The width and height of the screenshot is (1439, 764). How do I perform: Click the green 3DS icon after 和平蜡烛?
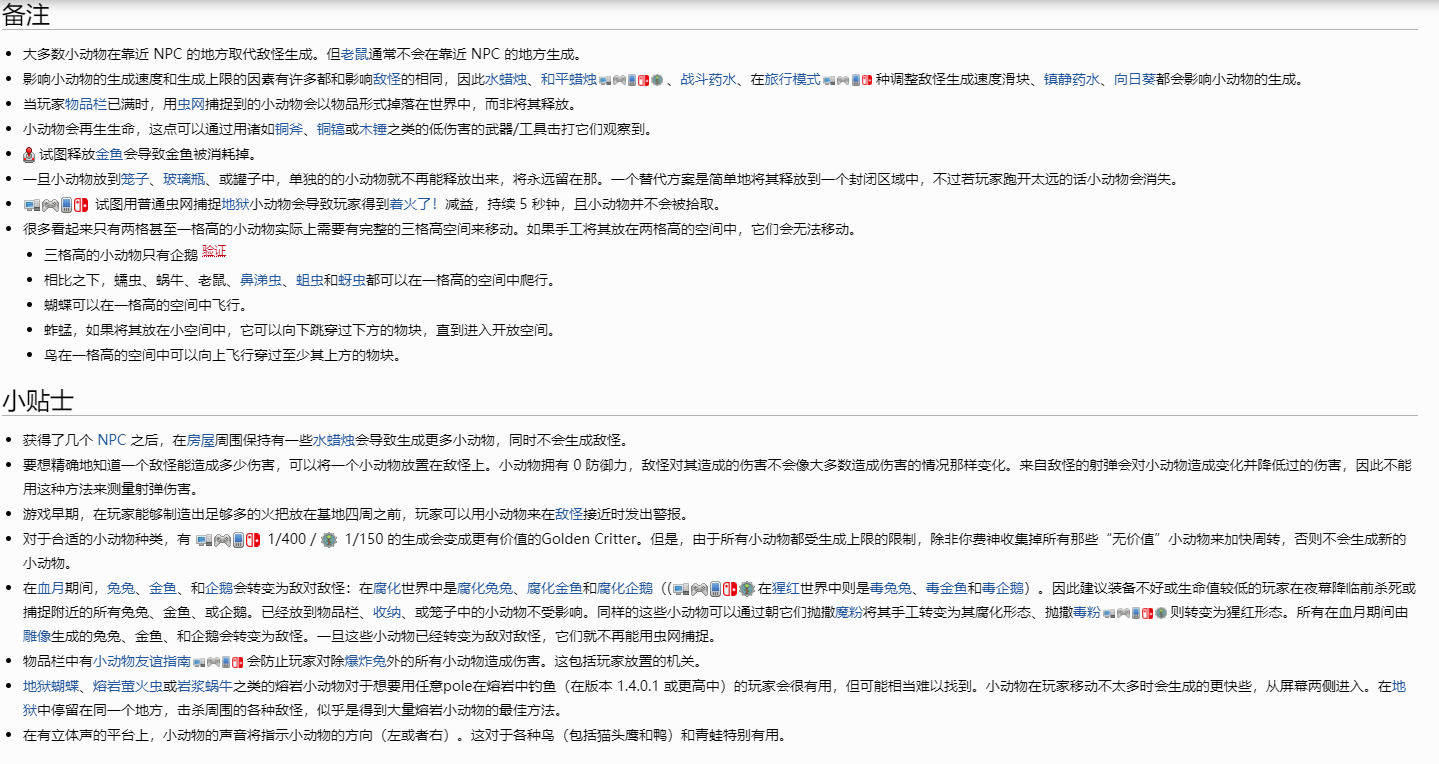[657, 80]
